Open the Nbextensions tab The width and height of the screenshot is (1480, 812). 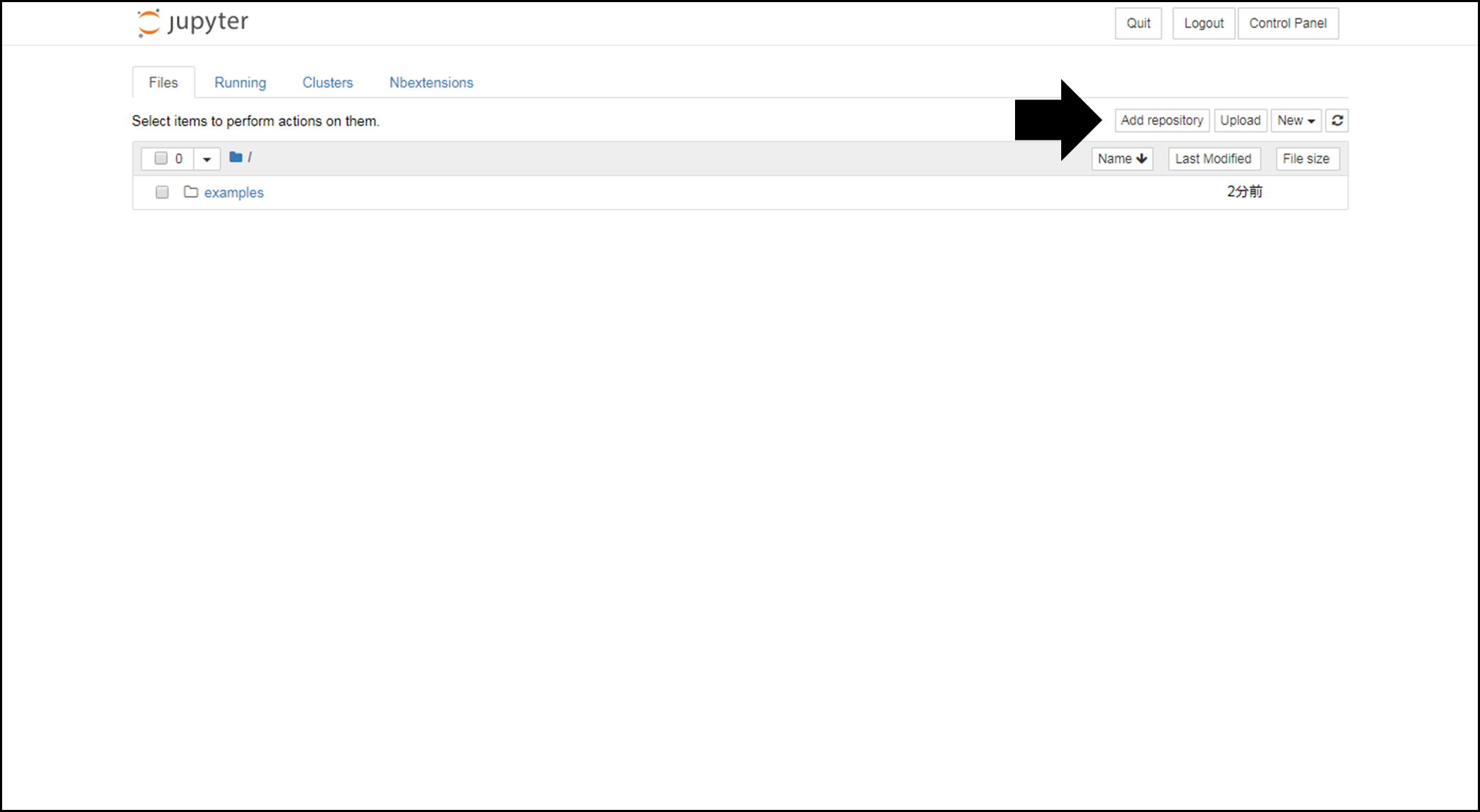click(431, 82)
